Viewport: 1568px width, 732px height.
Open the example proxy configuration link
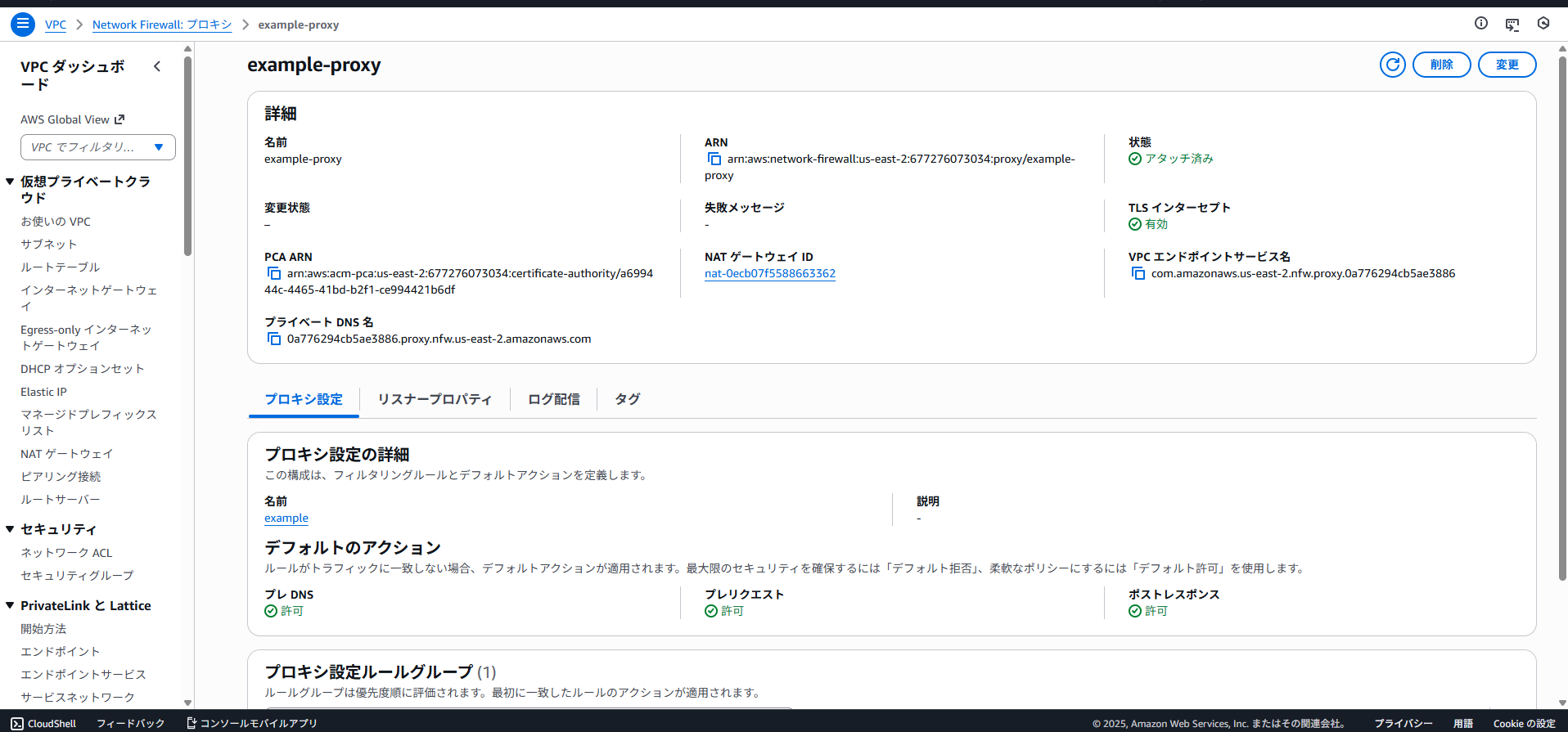(x=286, y=518)
